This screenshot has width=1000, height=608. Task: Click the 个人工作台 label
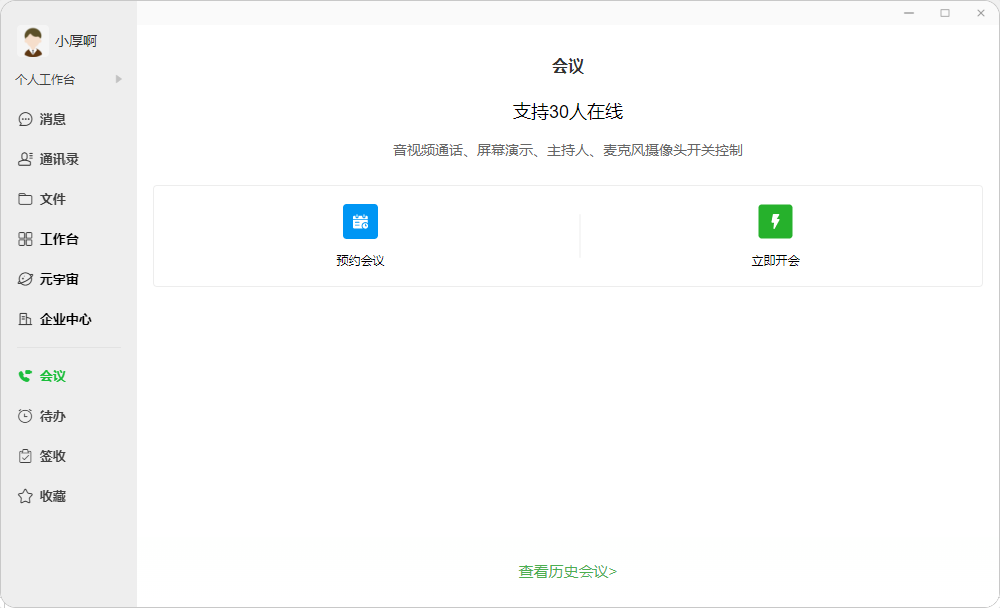coord(45,79)
